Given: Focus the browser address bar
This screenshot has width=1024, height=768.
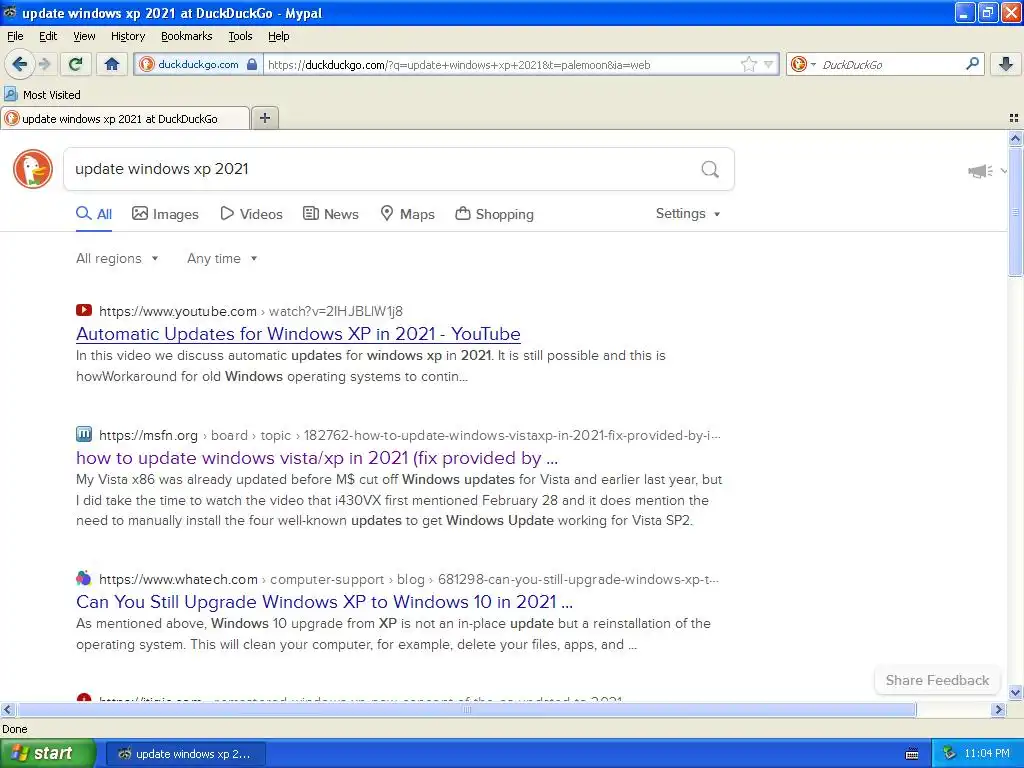Looking at the screenshot, I should coord(501,65).
